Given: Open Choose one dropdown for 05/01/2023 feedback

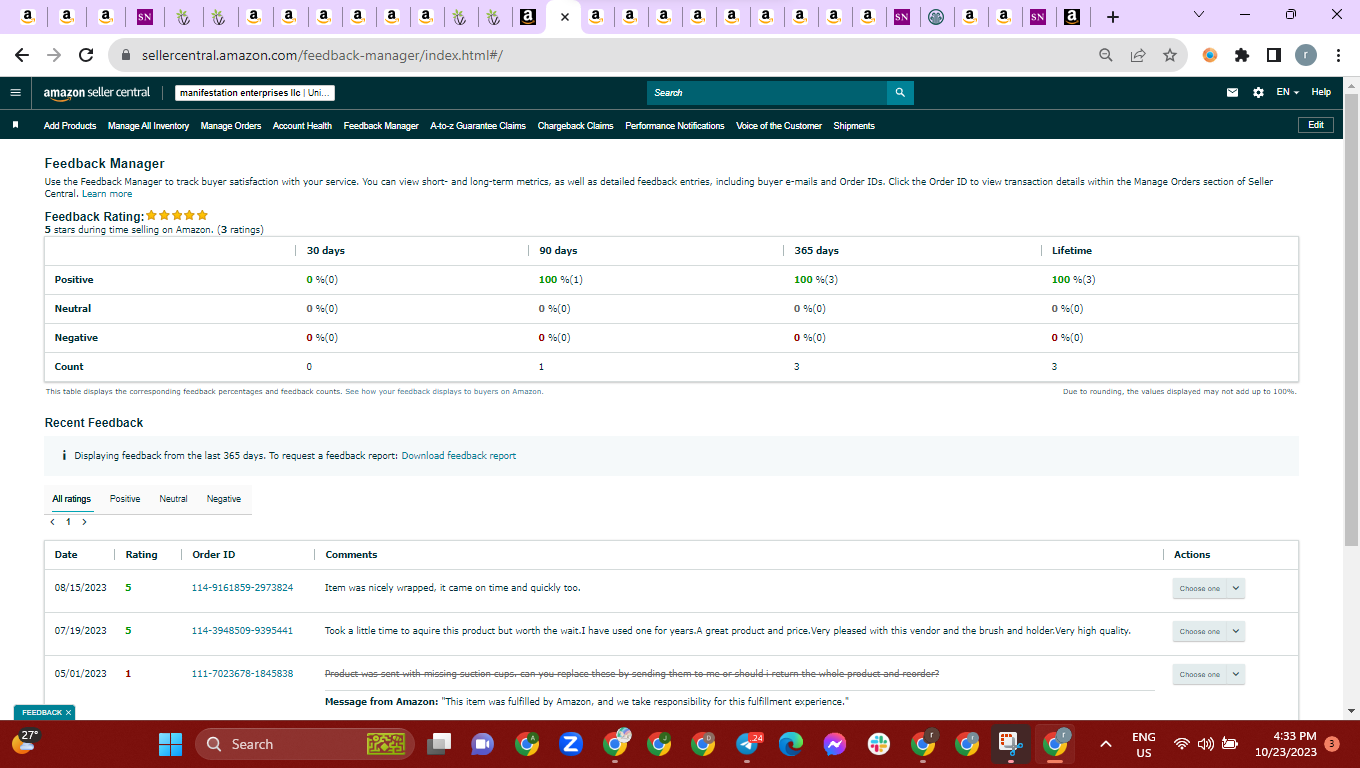Looking at the screenshot, I should pos(1208,674).
